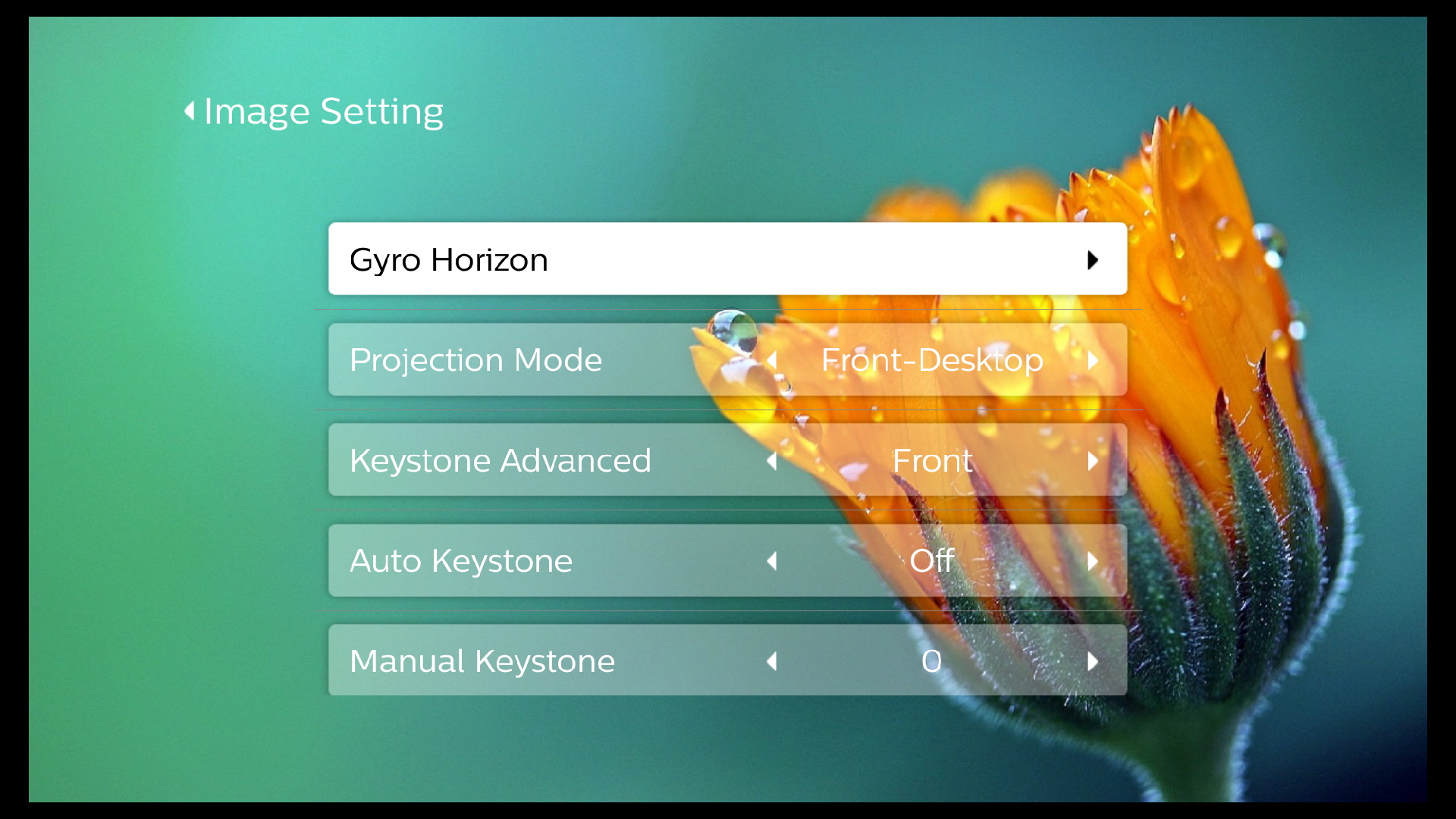Click the left arrow for Keystone Advanced
This screenshot has height=819, width=1456.
pos(772,461)
